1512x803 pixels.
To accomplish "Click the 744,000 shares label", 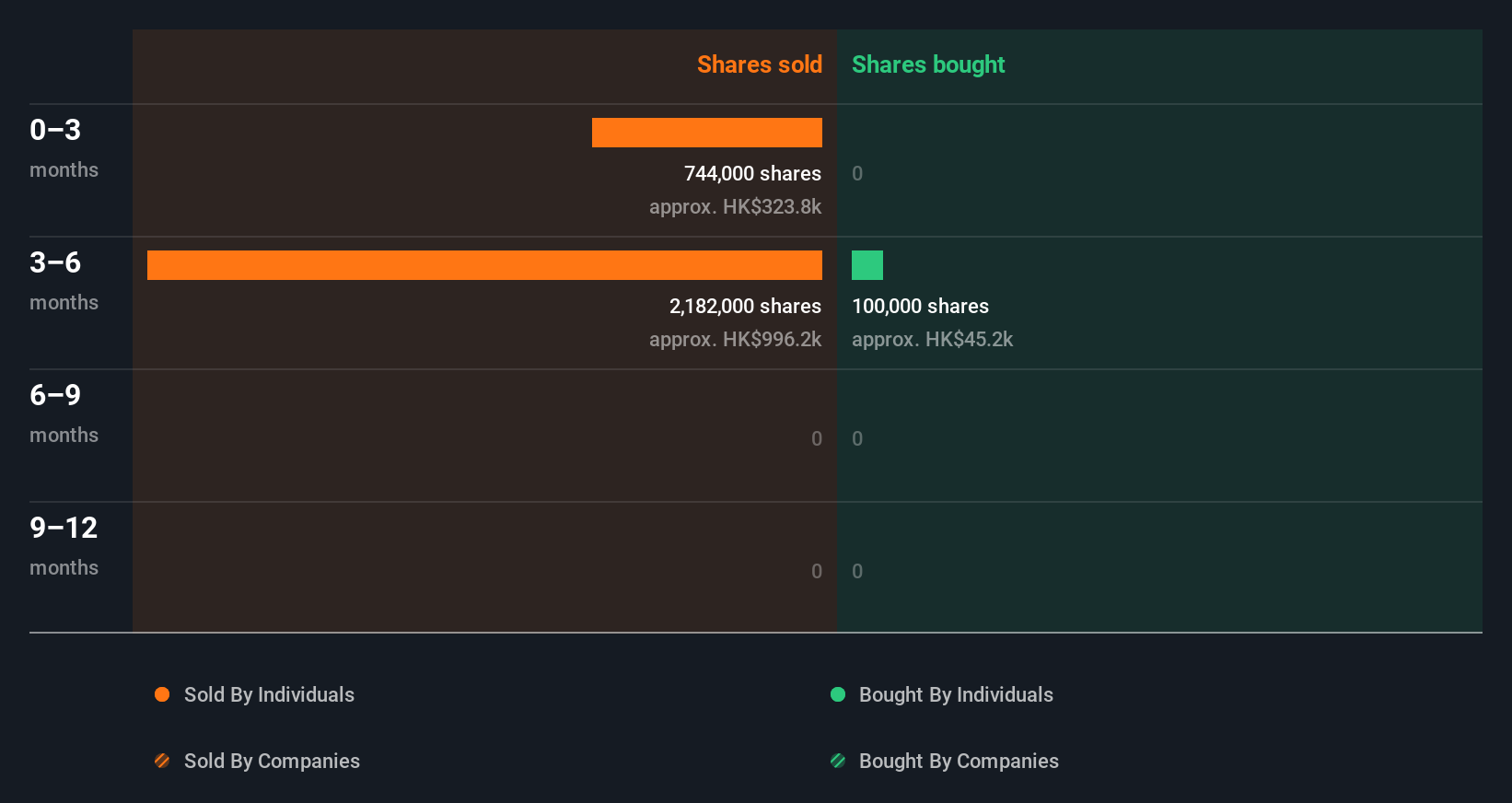I will pos(752,173).
